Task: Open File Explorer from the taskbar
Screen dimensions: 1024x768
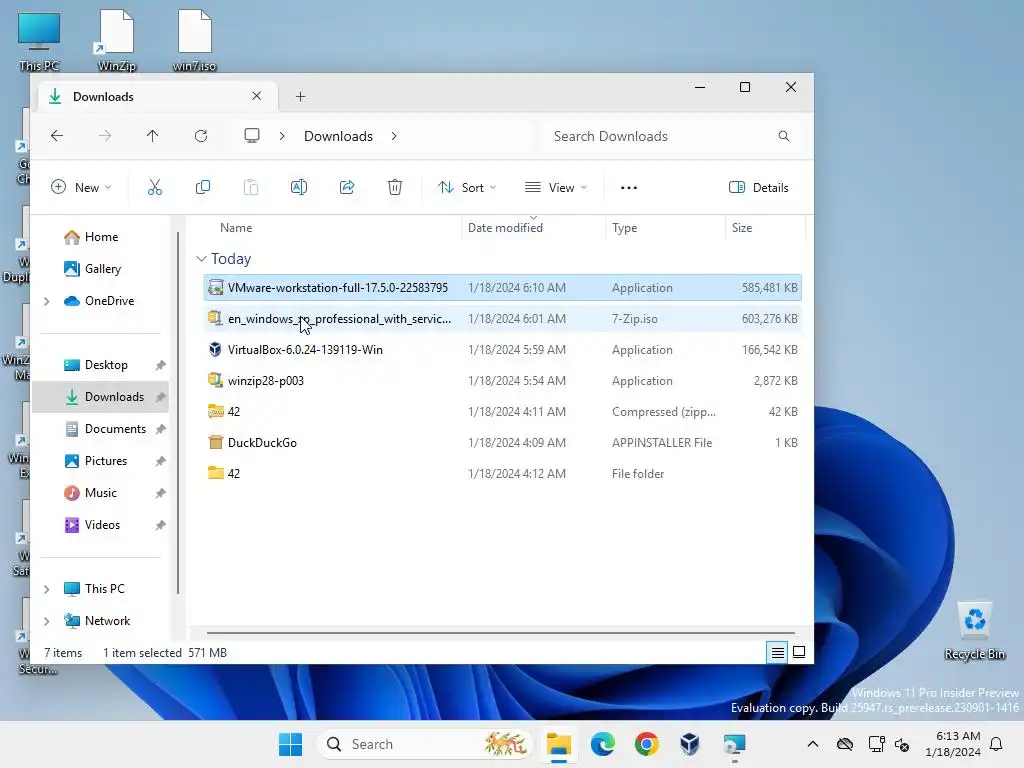Action: coord(558,744)
